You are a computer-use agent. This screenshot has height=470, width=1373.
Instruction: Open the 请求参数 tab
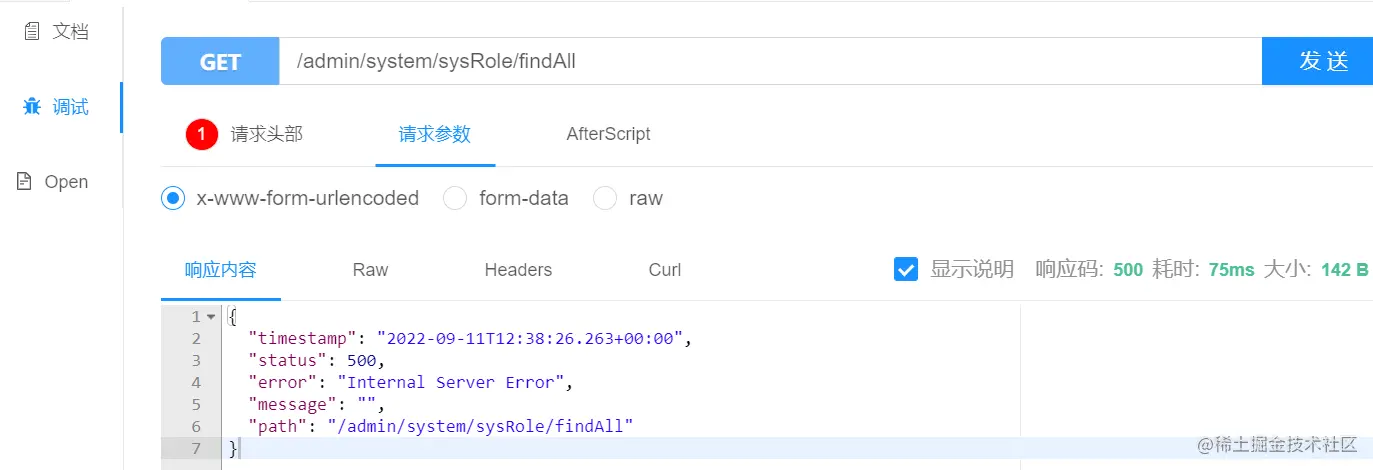coord(434,134)
